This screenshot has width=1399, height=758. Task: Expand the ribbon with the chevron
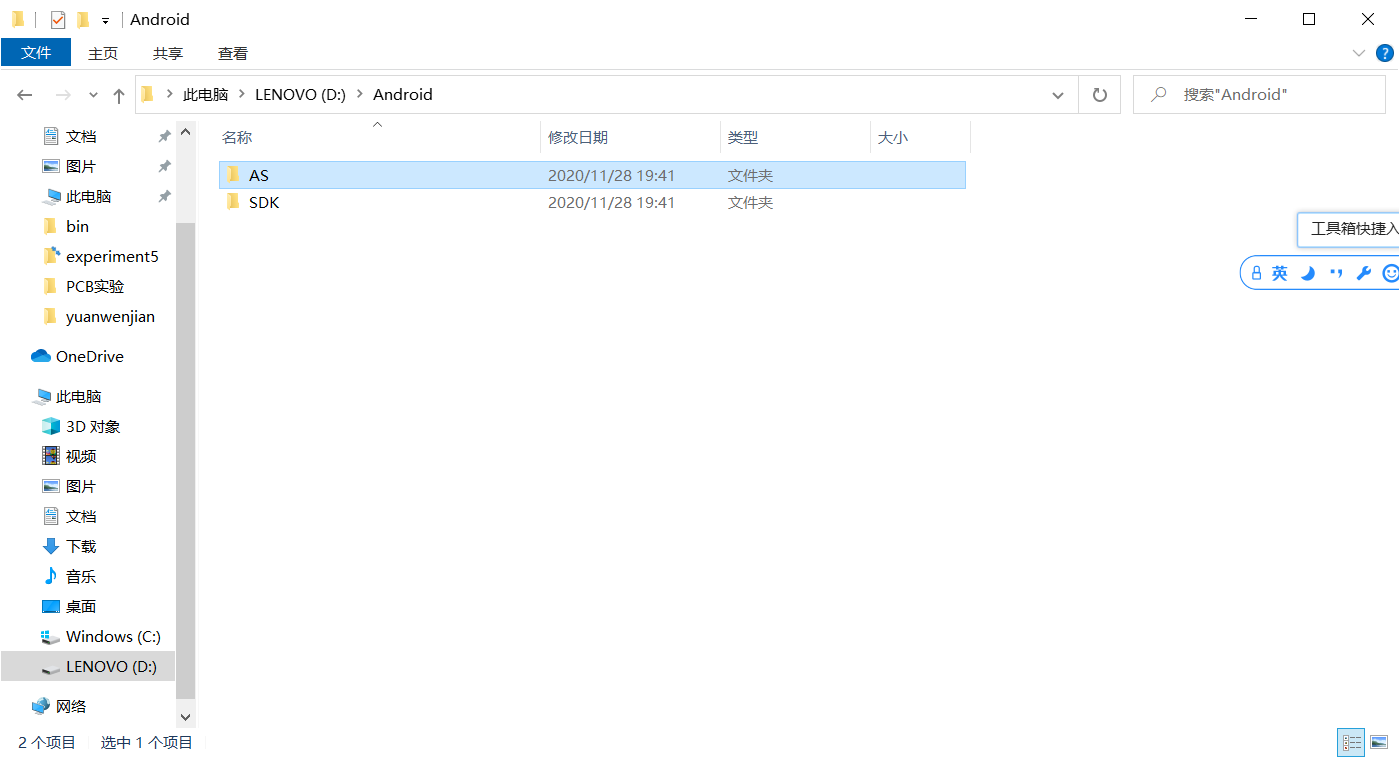coord(1359,53)
